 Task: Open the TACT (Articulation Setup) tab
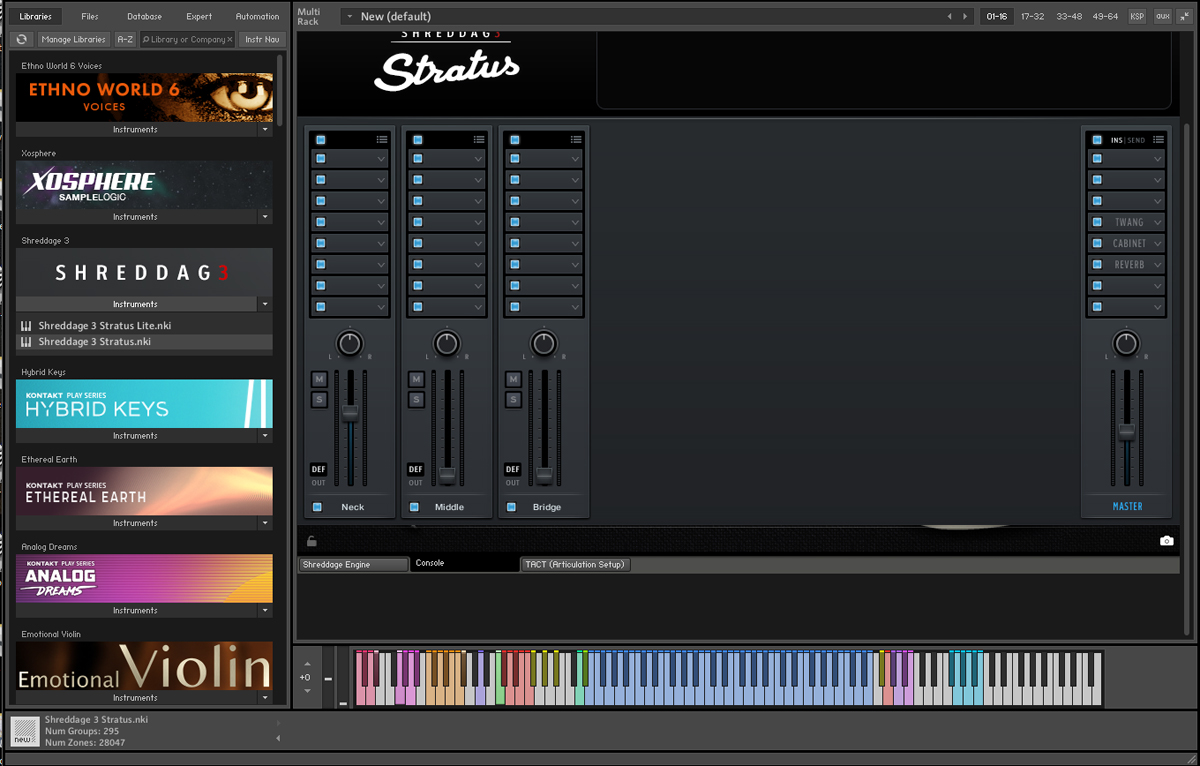pyautogui.click(x=576, y=565)
